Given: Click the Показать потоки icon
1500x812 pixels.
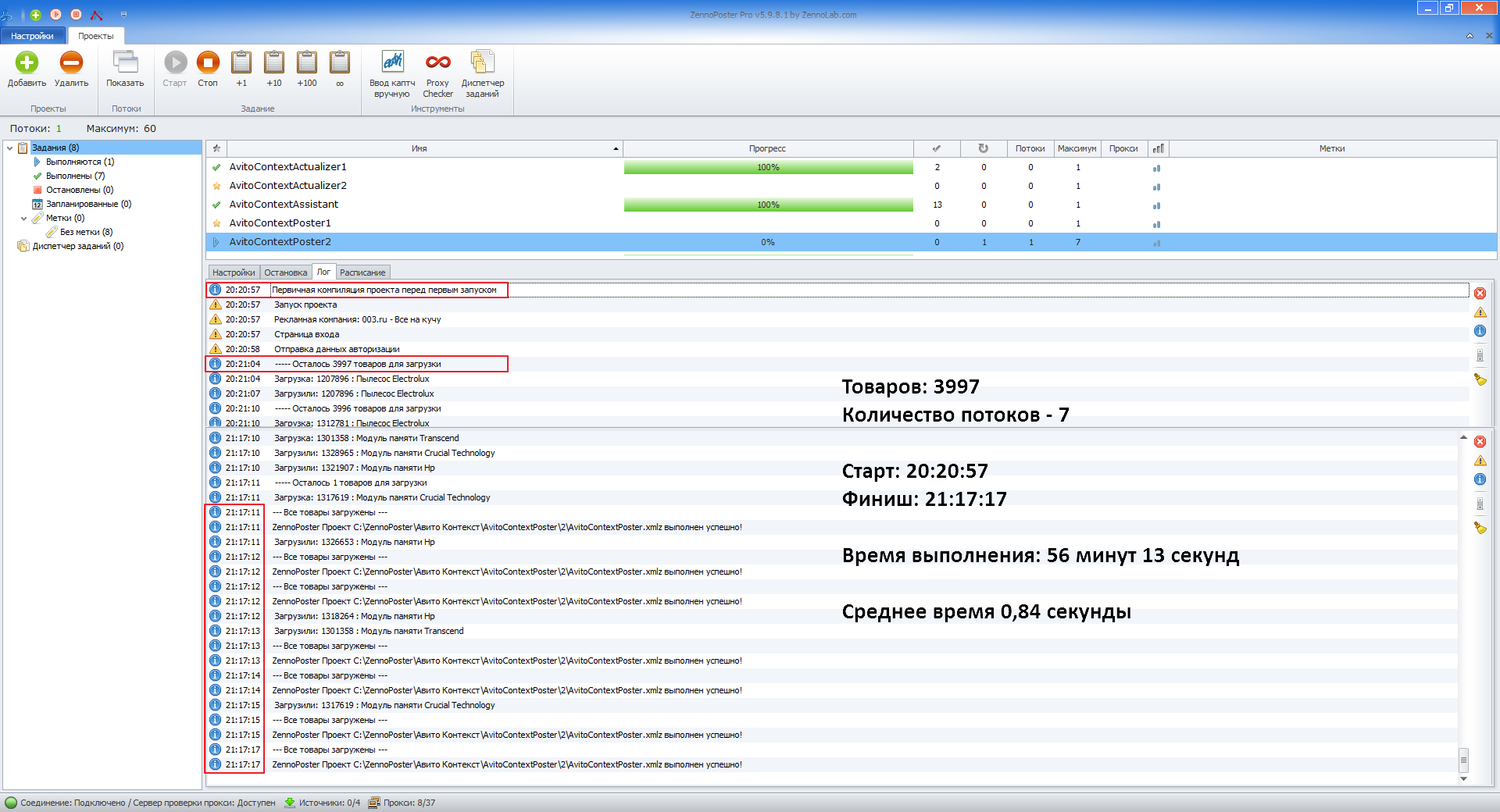Looking at the screenshot, I should tap(125, 63).
